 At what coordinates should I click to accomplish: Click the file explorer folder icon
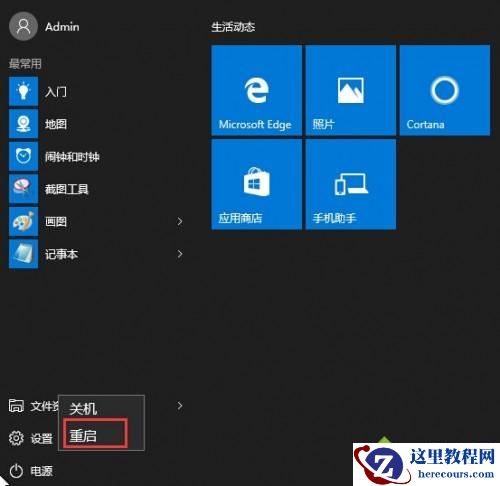click(16, 406)
